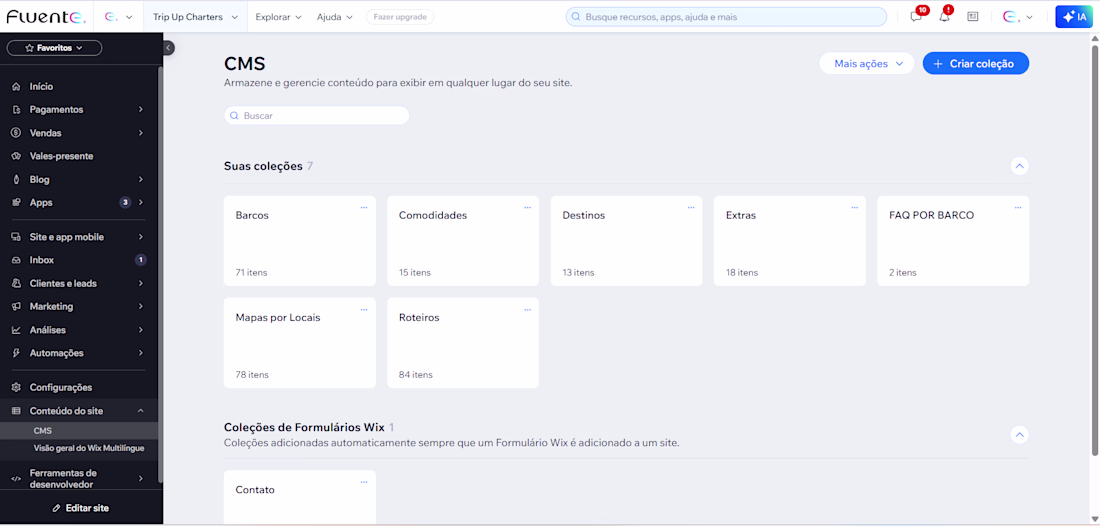Open the Contato form collection
Image resolution: width=1100 pixels, height=526 pixels.
tap(300, 497)
